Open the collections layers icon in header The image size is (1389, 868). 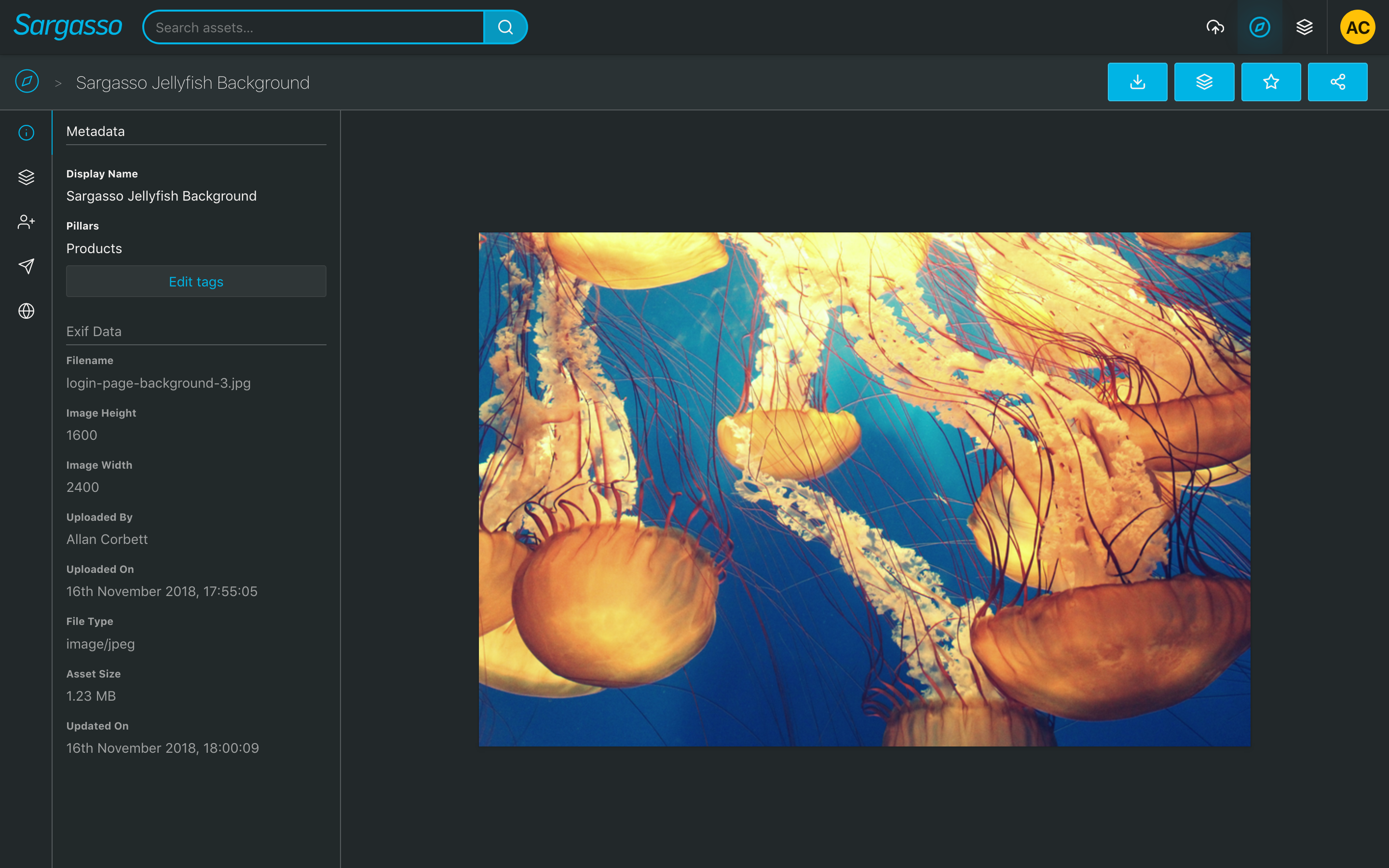click(1304, 27)
